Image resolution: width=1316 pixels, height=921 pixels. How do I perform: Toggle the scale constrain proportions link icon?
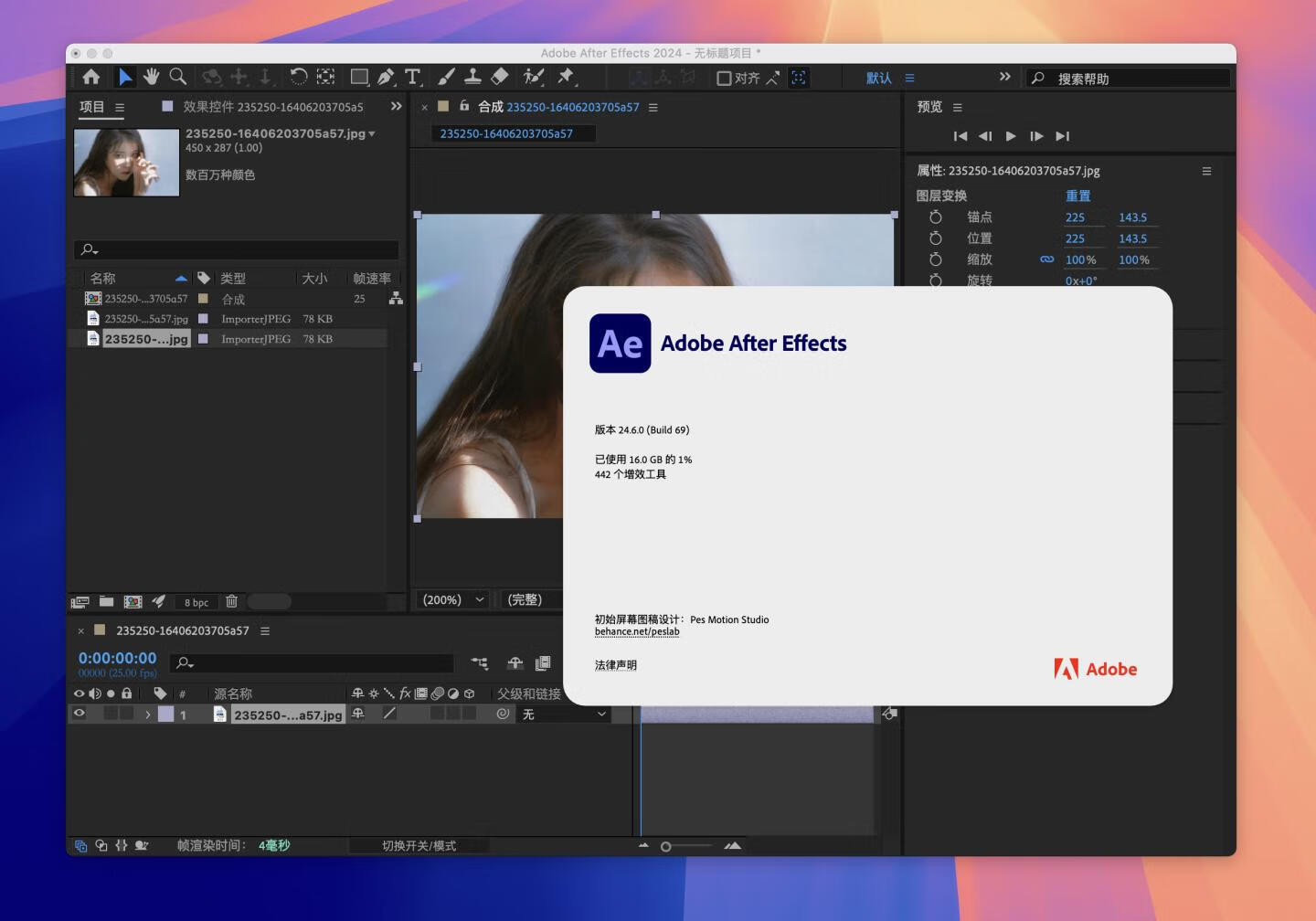1047,259
